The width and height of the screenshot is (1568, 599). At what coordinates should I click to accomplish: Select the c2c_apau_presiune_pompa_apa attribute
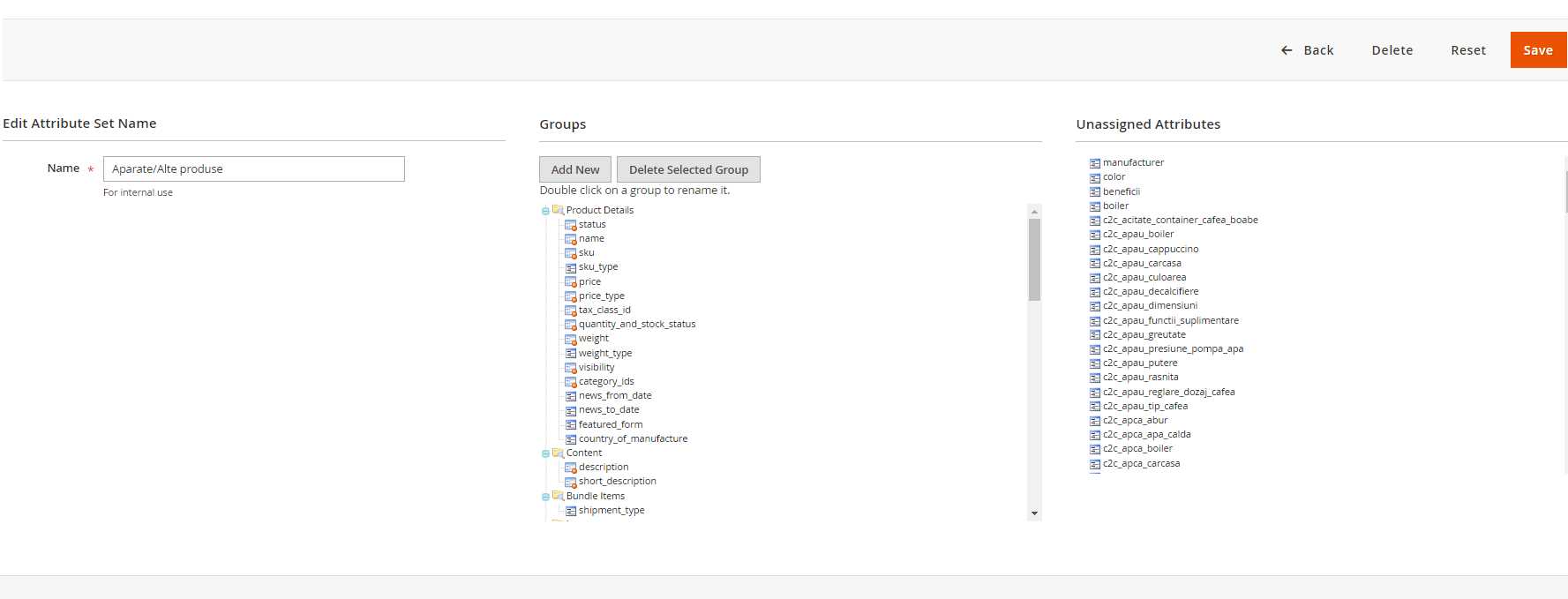point(1174,348)
